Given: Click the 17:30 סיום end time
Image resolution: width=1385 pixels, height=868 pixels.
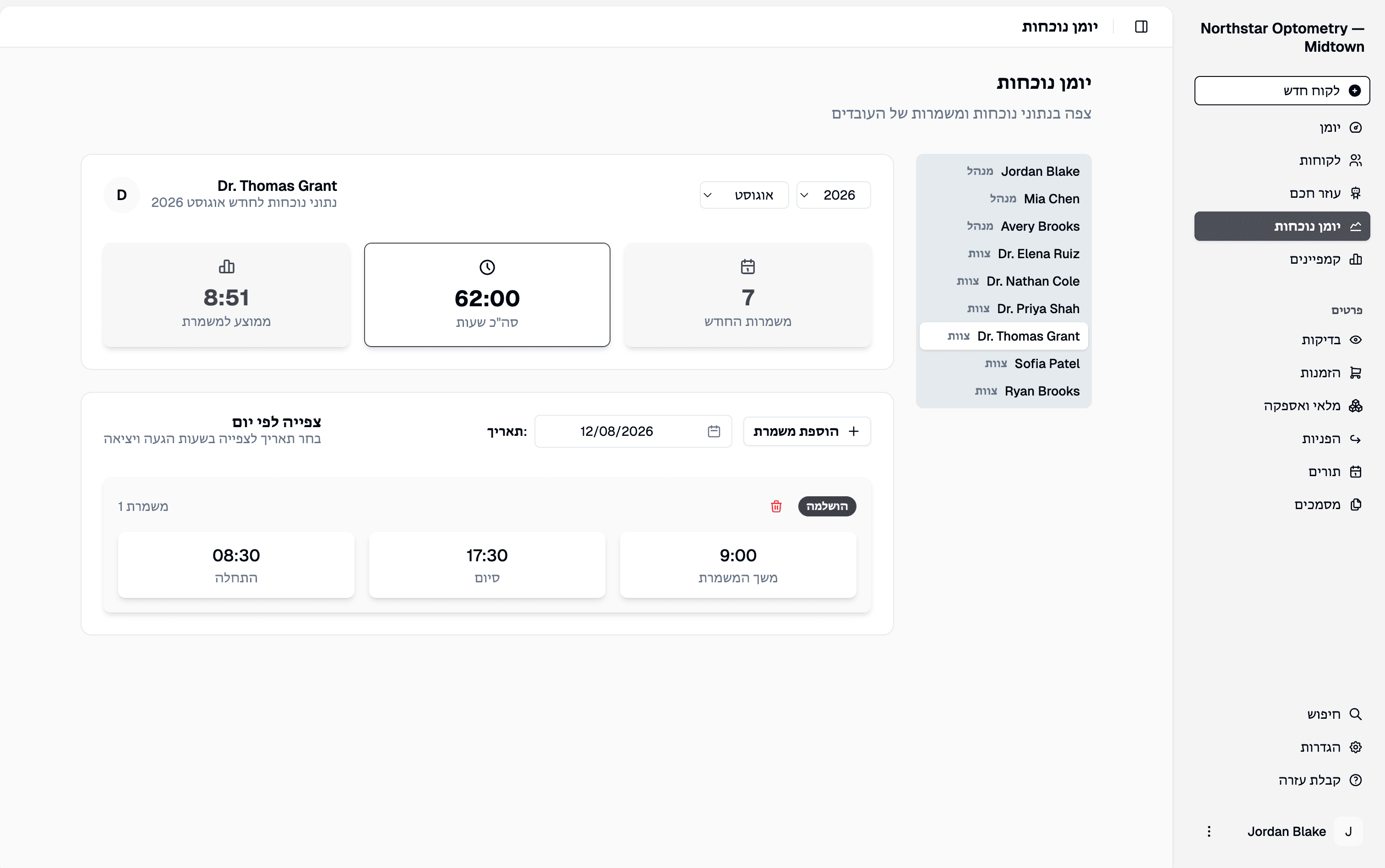Looking at the screenshot, I should [487, 565].
